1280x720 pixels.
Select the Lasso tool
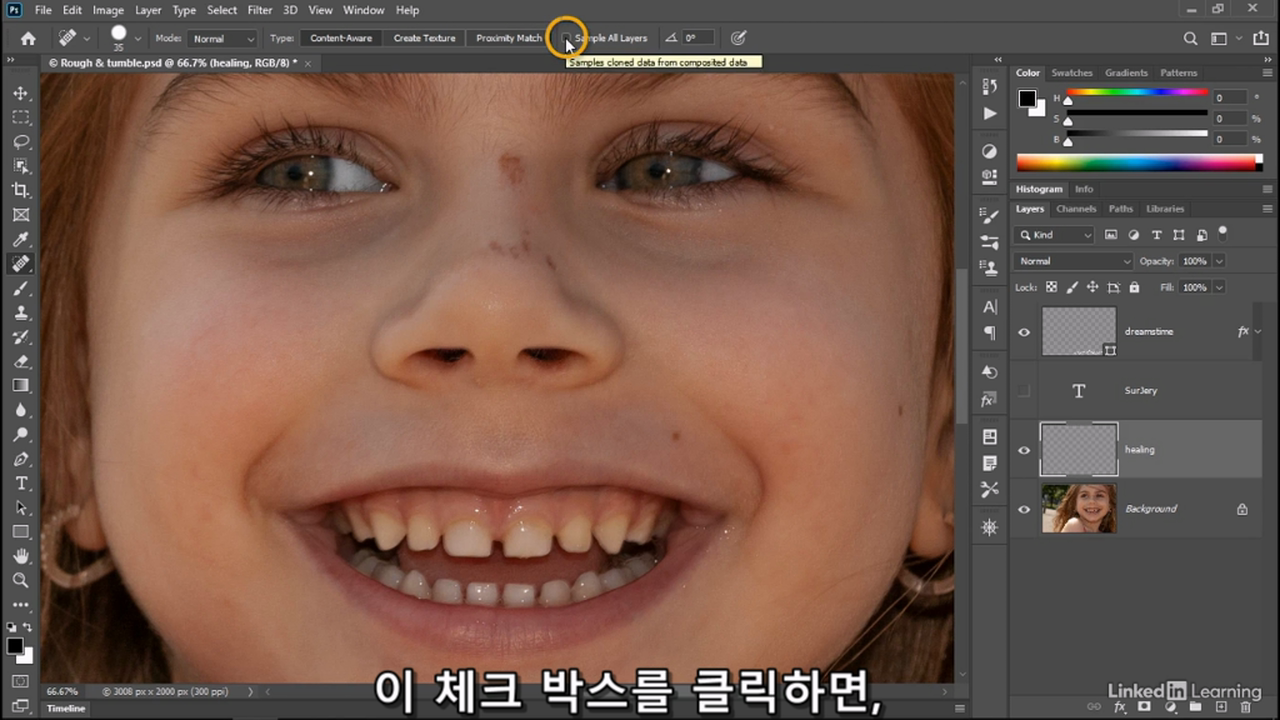click(x=21, y=141)
